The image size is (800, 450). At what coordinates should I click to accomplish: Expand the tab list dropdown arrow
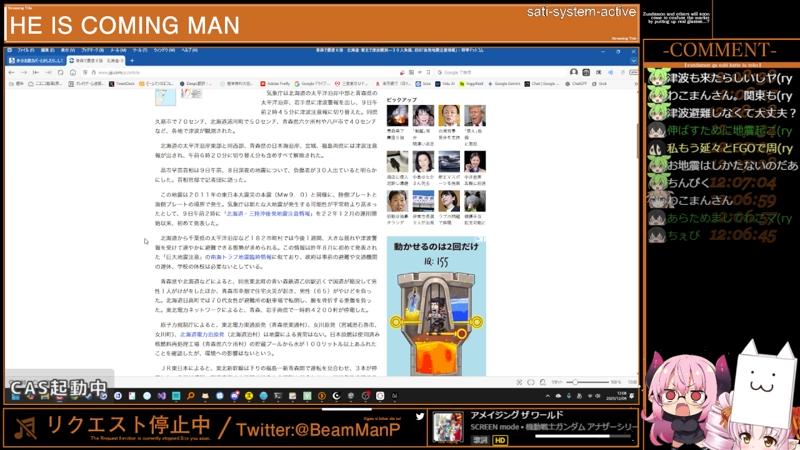633,60
